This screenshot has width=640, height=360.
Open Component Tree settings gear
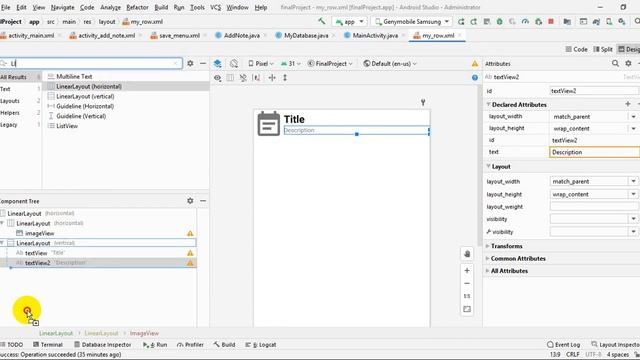190,201
